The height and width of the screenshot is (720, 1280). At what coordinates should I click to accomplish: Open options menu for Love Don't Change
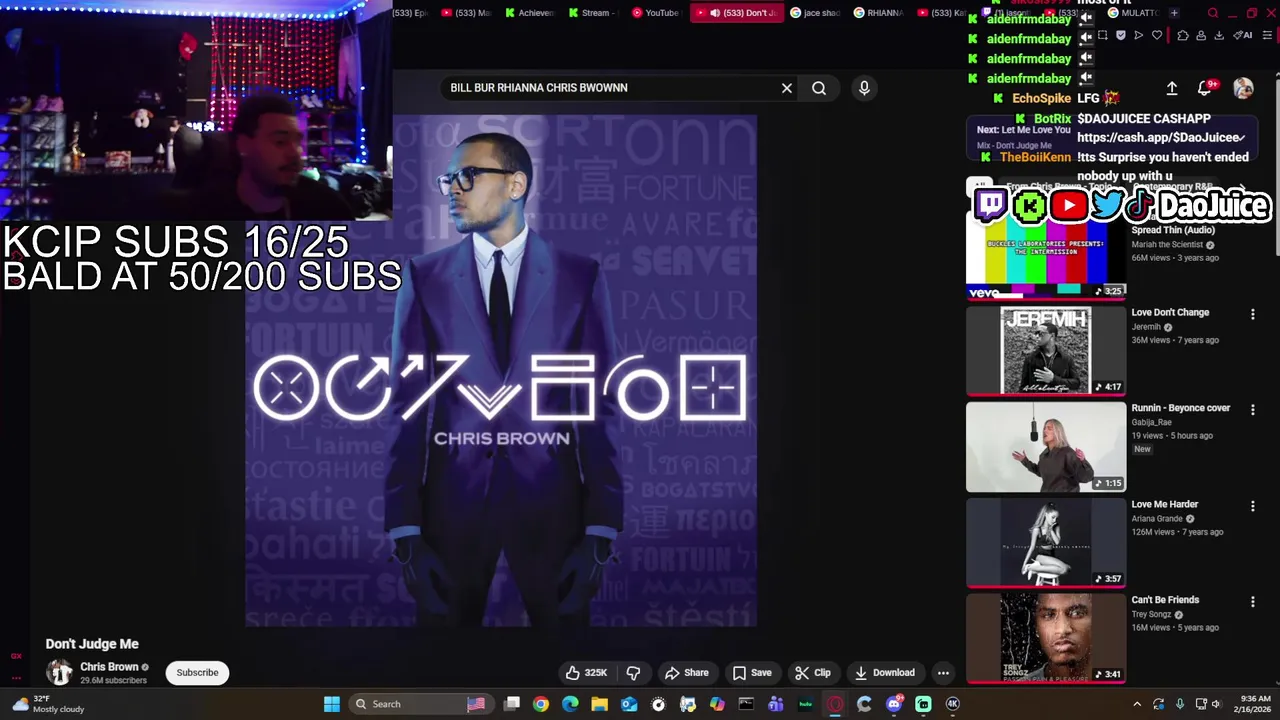[x=1252, y=314]
